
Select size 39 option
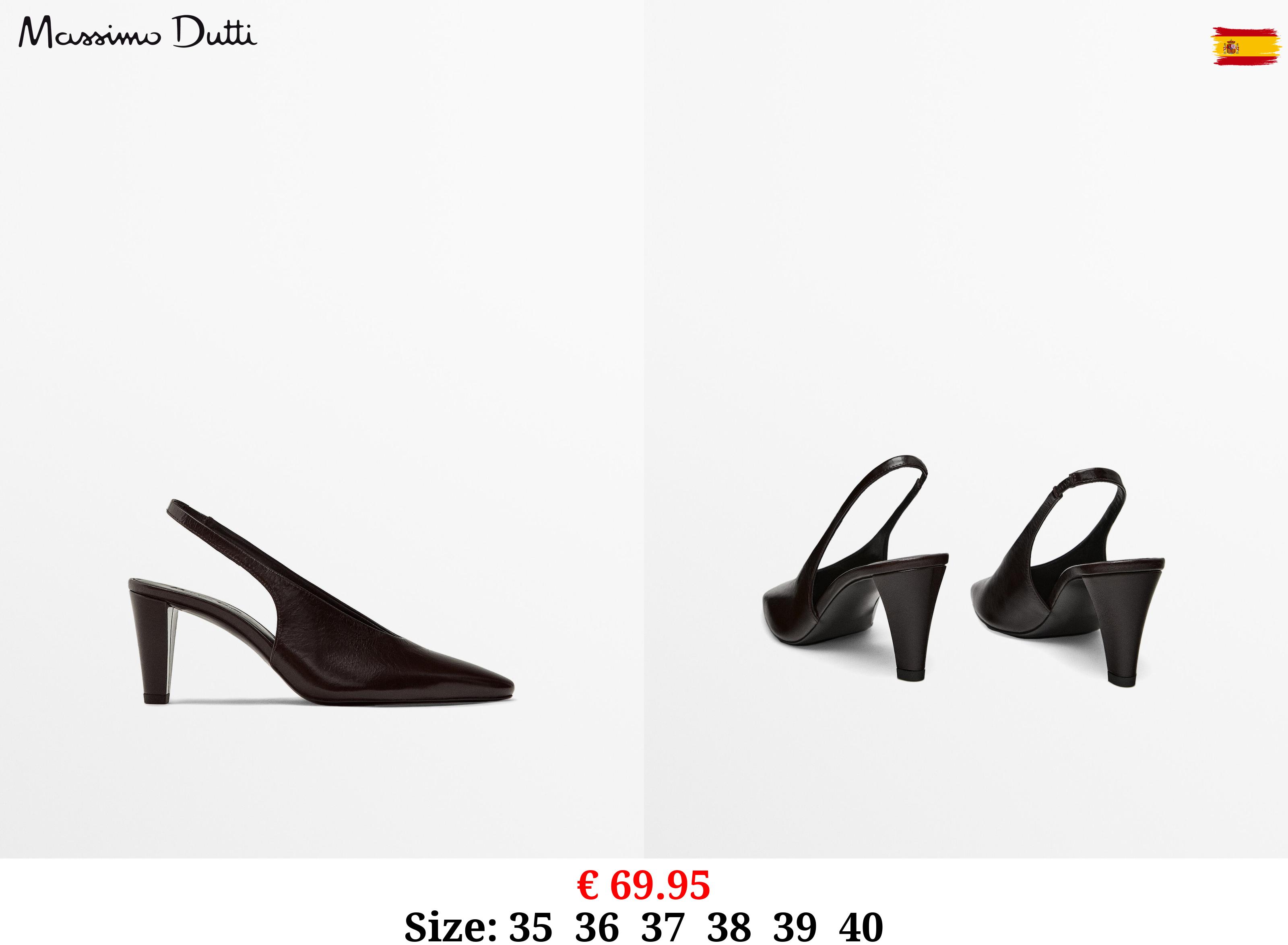pyautogui.click(x=795, y=926)
